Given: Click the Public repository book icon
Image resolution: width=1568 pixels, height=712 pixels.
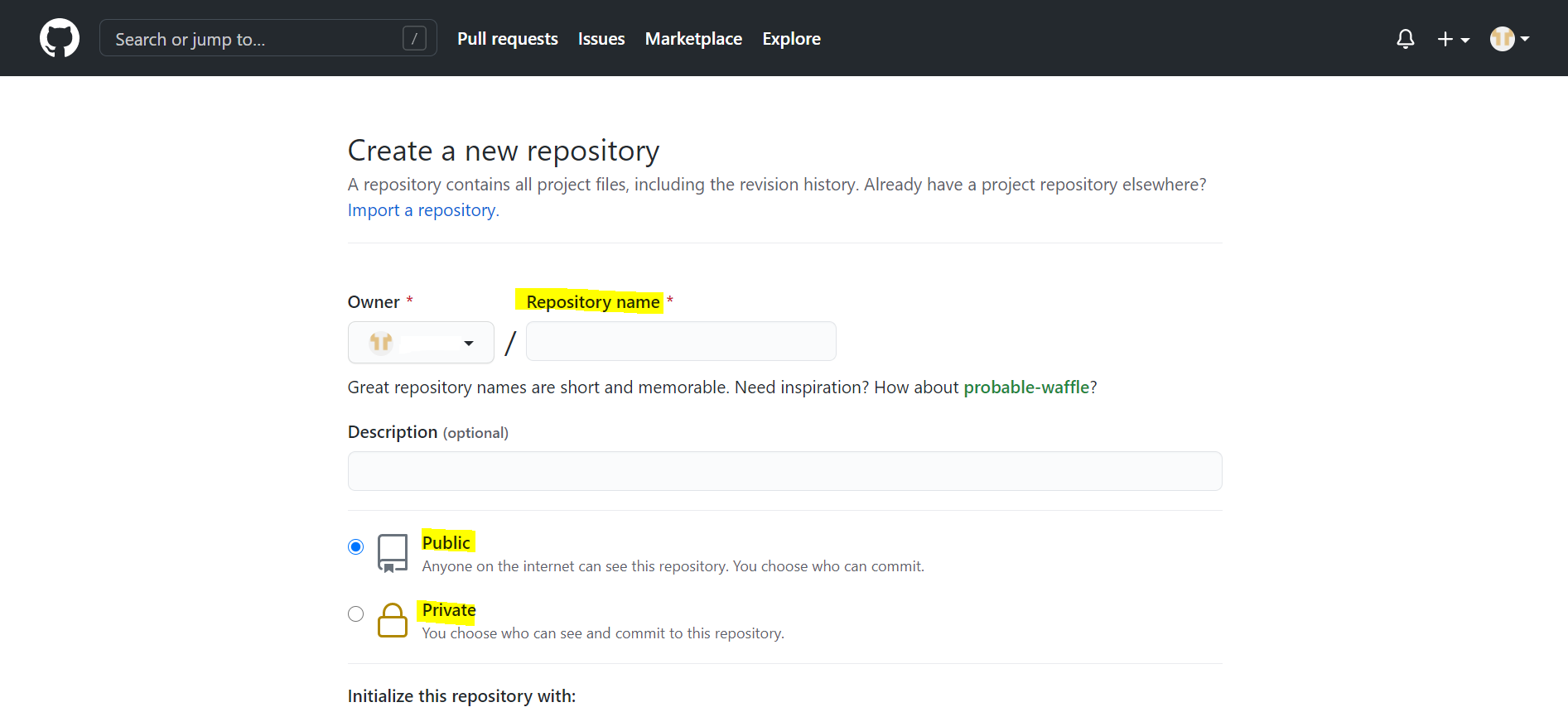Looking at the screenshot, I should [393, 553].
